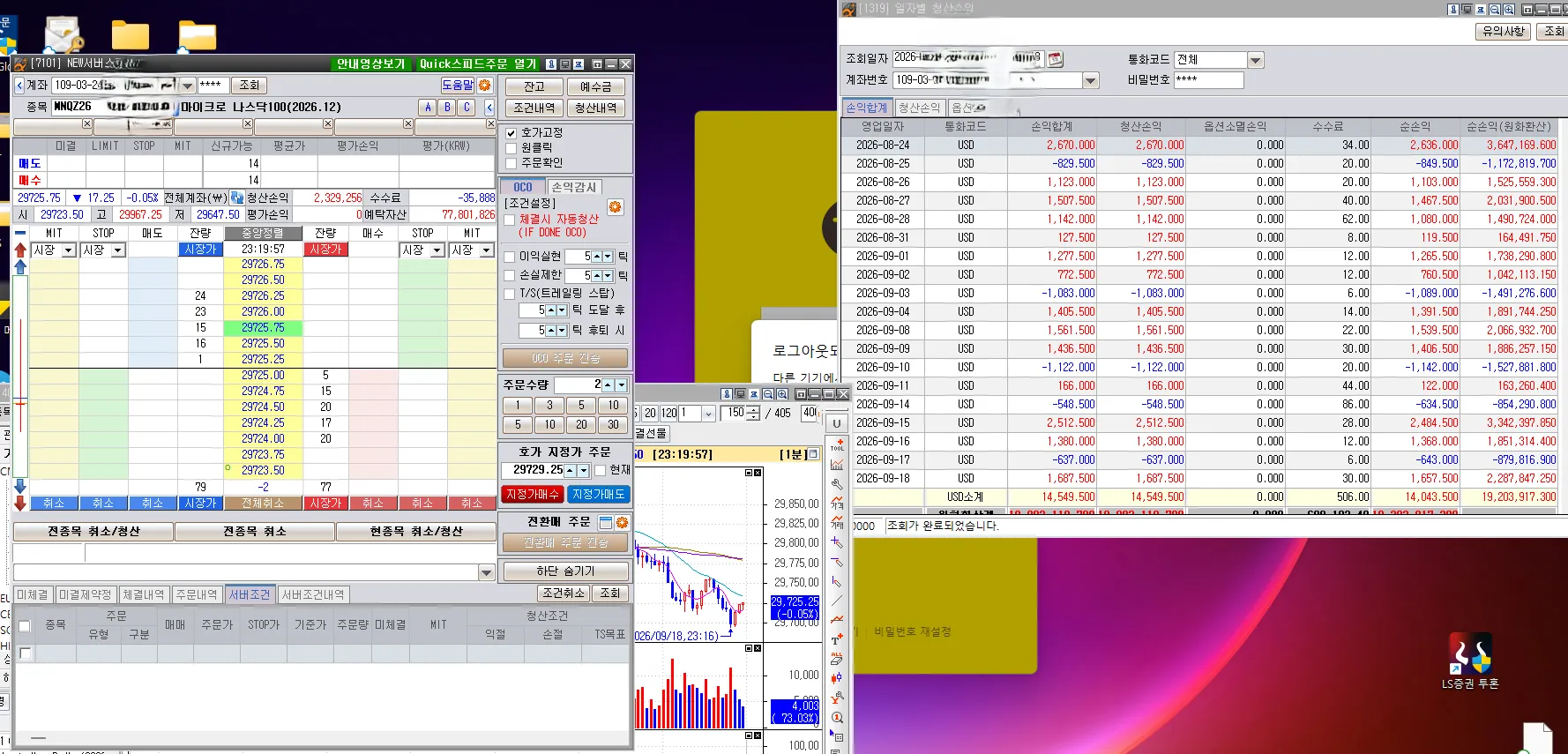This screenshot has width=1568, height=754.
Task: Check the T/S(트레일링 스탑) checkbox
Action: click(510, 294)
